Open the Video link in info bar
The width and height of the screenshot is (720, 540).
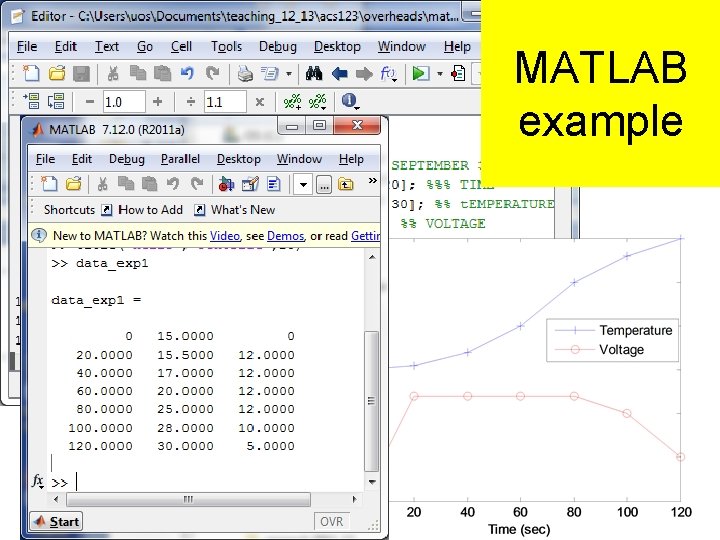[225, 236]
